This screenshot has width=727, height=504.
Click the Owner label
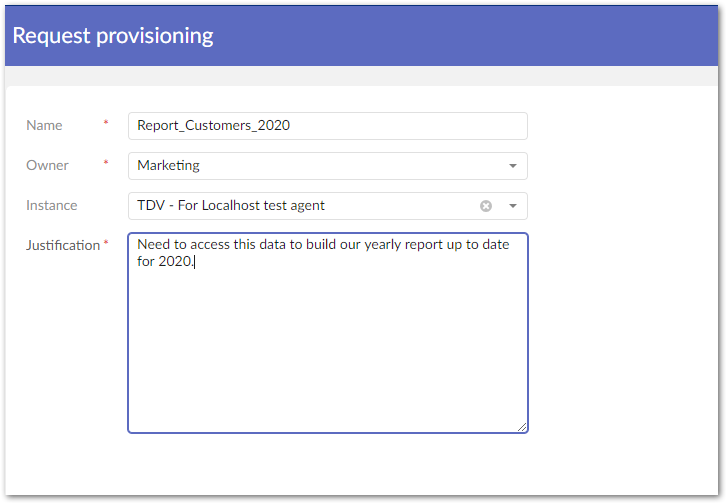(47, 165)
